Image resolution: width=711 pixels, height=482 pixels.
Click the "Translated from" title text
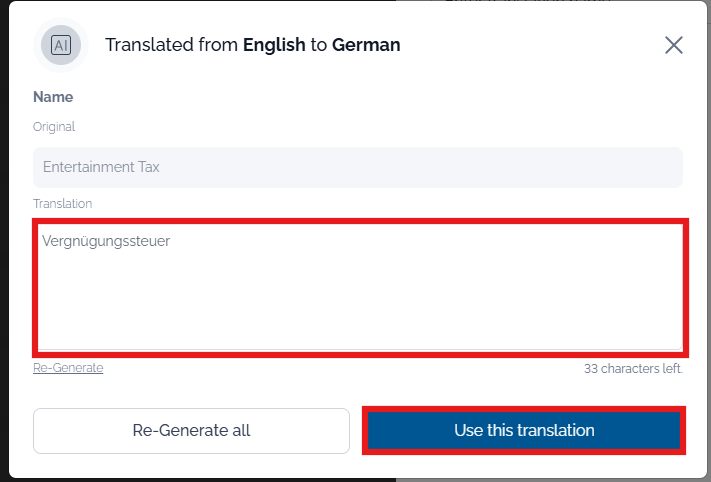(x=172, y=45)
